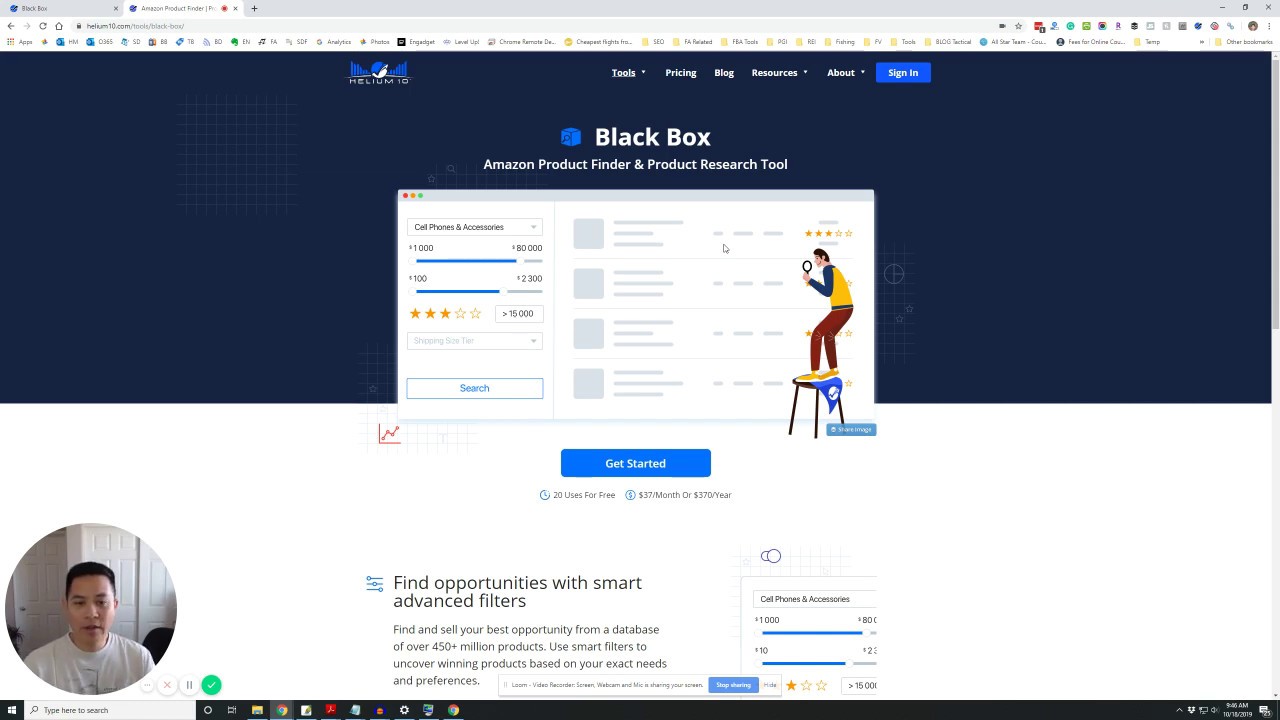Click the second range slider ($100–$2,300)
Image resolution: width=1280 pixels, height=720 pixels.
coord(475,291)
